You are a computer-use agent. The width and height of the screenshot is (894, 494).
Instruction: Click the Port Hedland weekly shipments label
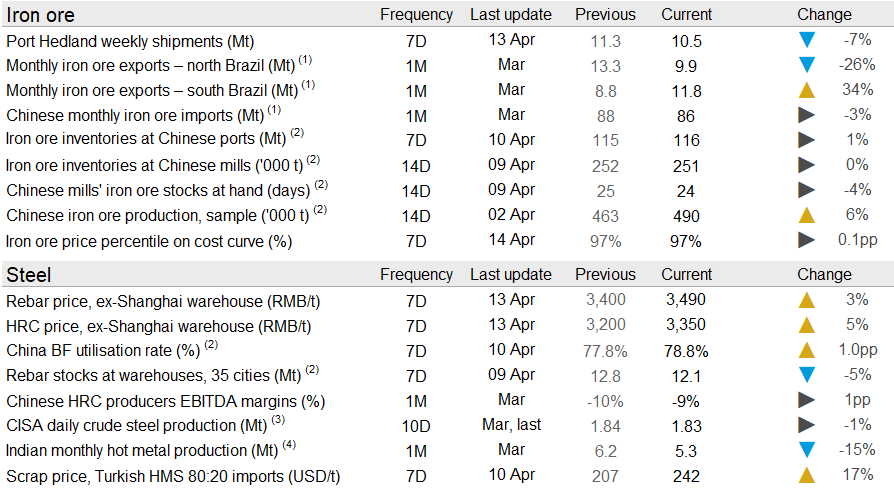[130, 41]
